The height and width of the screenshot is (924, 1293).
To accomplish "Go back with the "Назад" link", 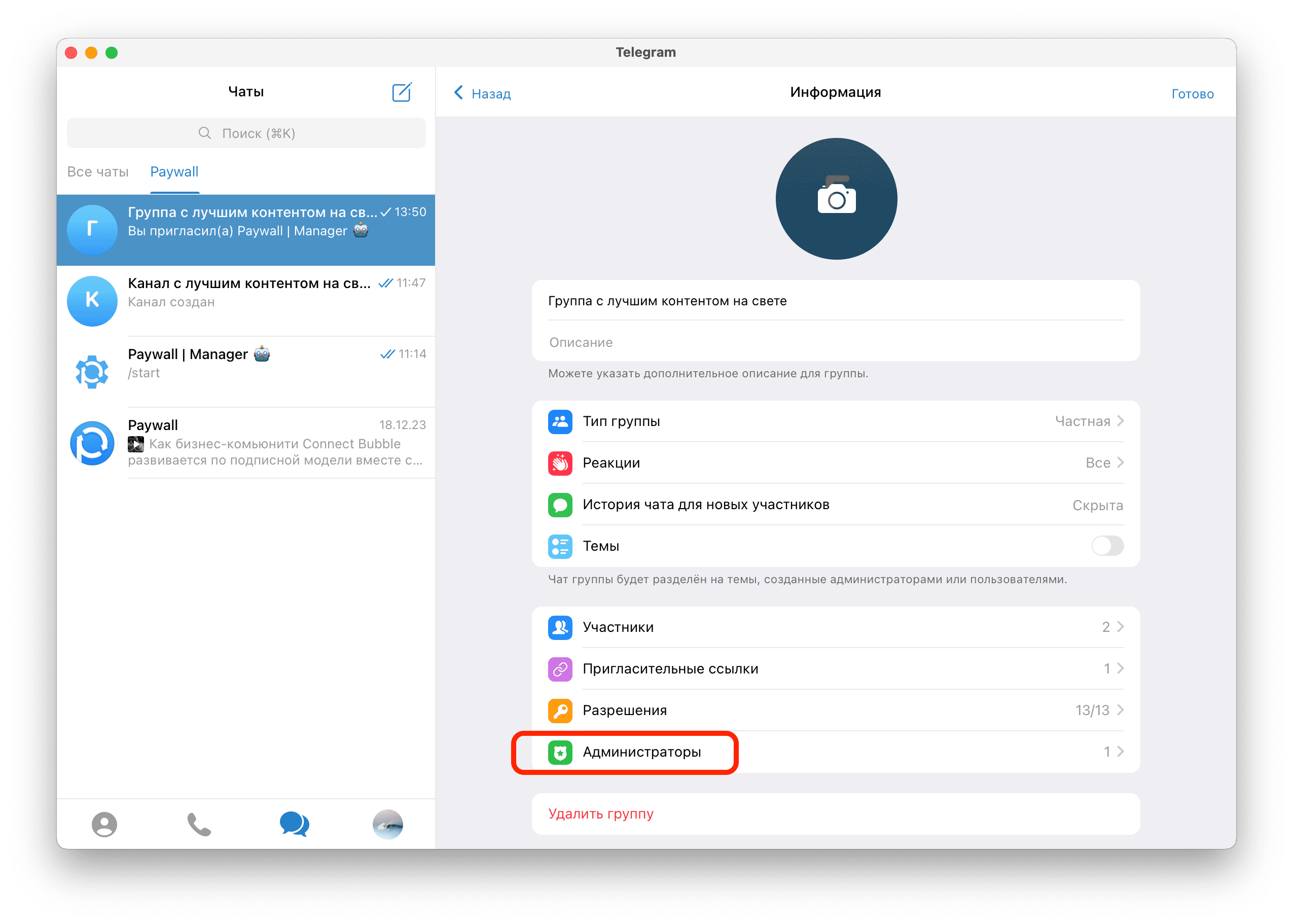I will 483,93.
